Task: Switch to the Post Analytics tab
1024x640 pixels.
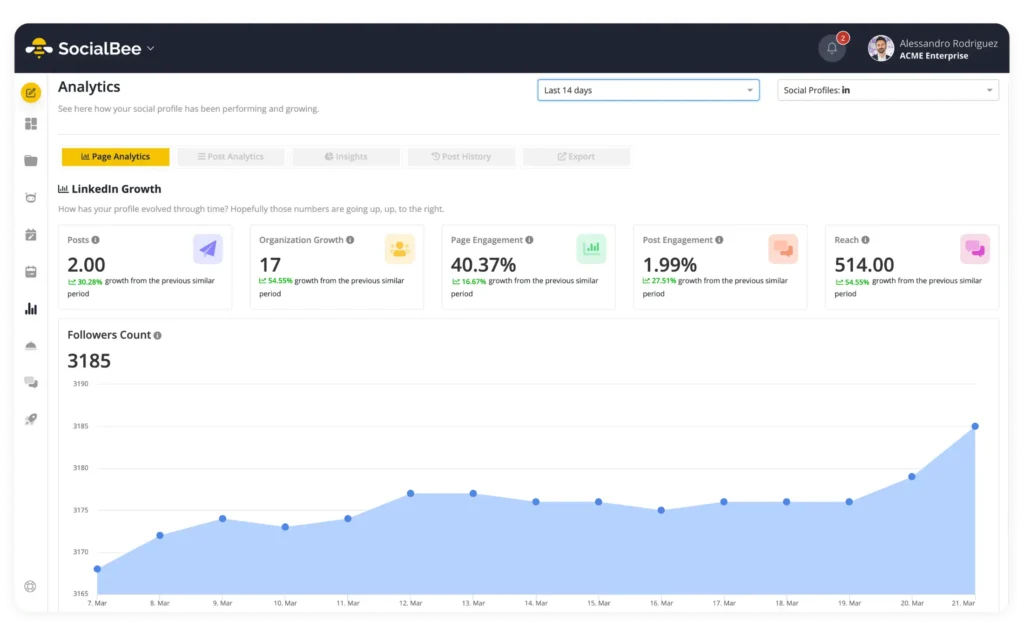Action: pyautogui.click(x=231, y=157)
